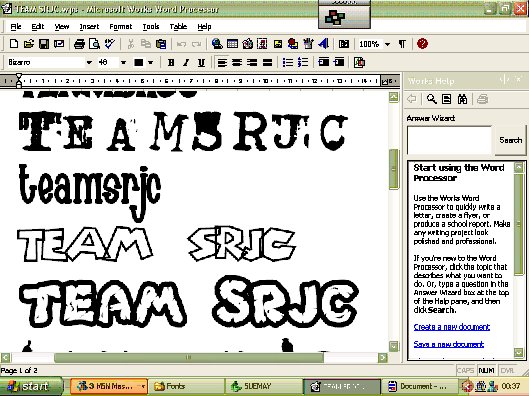Screen dimensions: 529x396
Task: Center the text alignment
Action: point(237,62)
